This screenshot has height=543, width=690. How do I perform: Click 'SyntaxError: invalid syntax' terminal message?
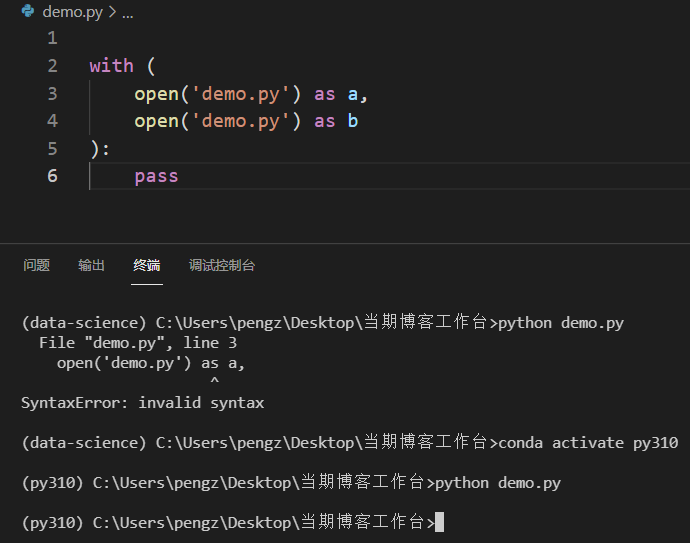(x=143, y=403)
